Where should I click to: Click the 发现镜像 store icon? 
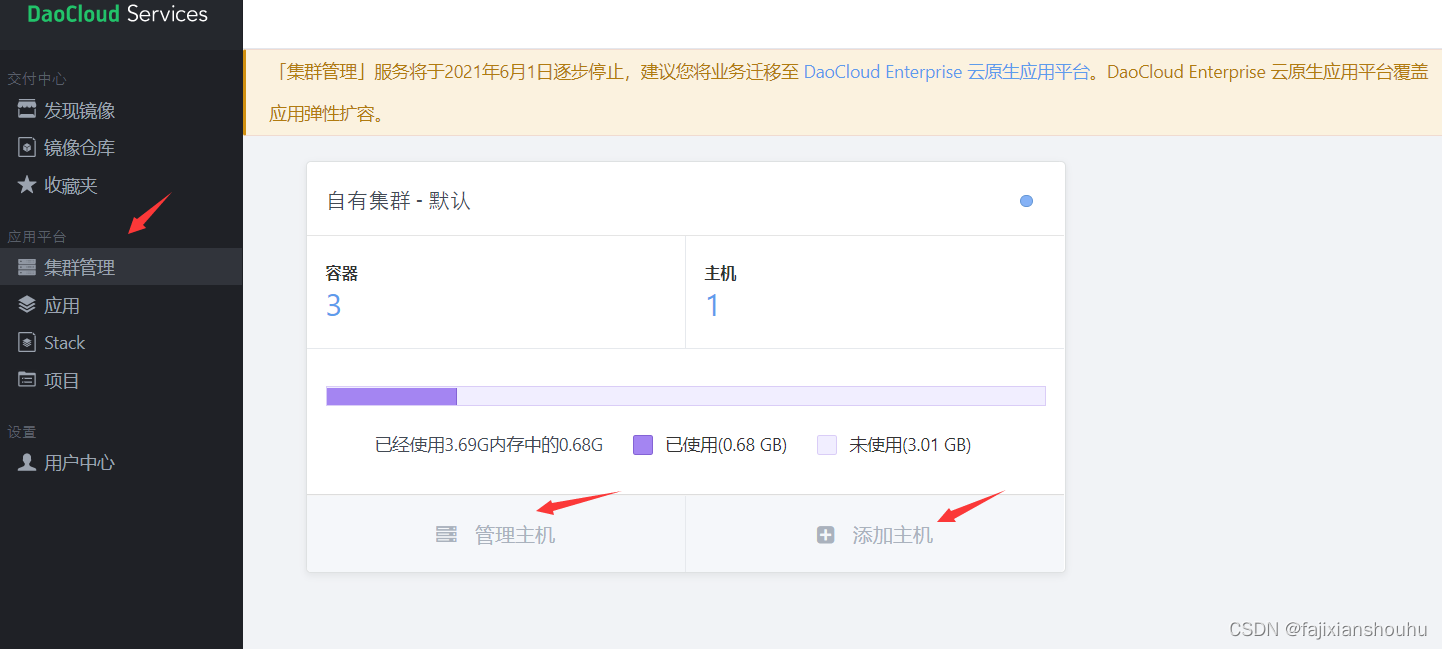27,110
